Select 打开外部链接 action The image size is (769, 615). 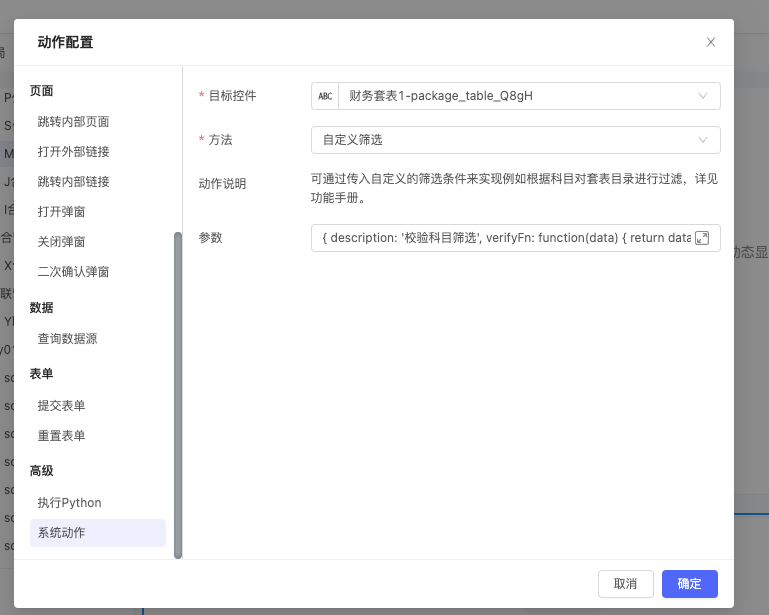pos(74,152)
